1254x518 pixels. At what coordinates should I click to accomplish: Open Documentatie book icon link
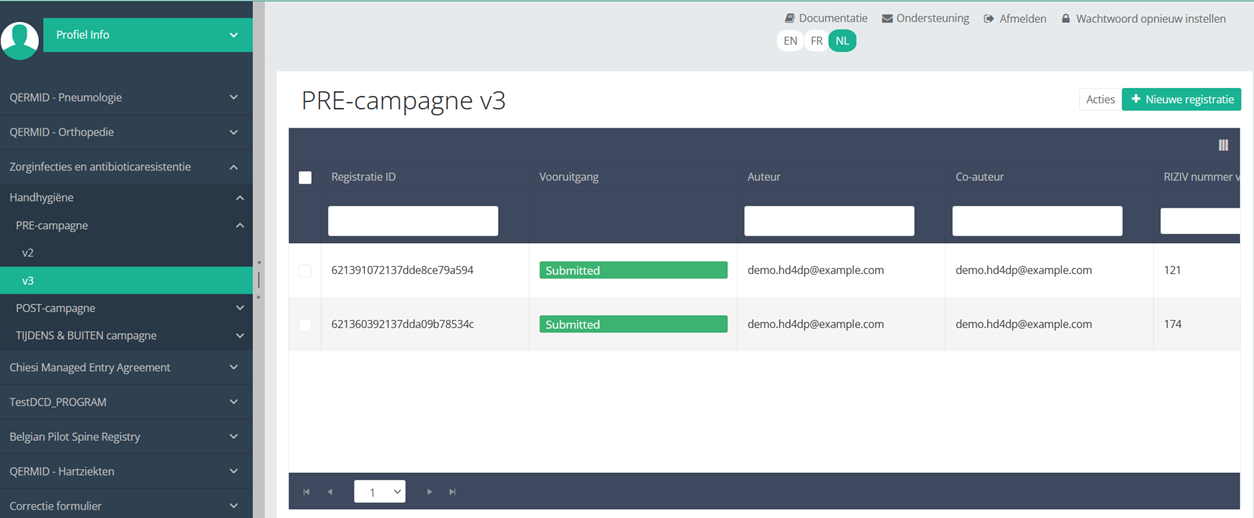click(x=790, y=18)
